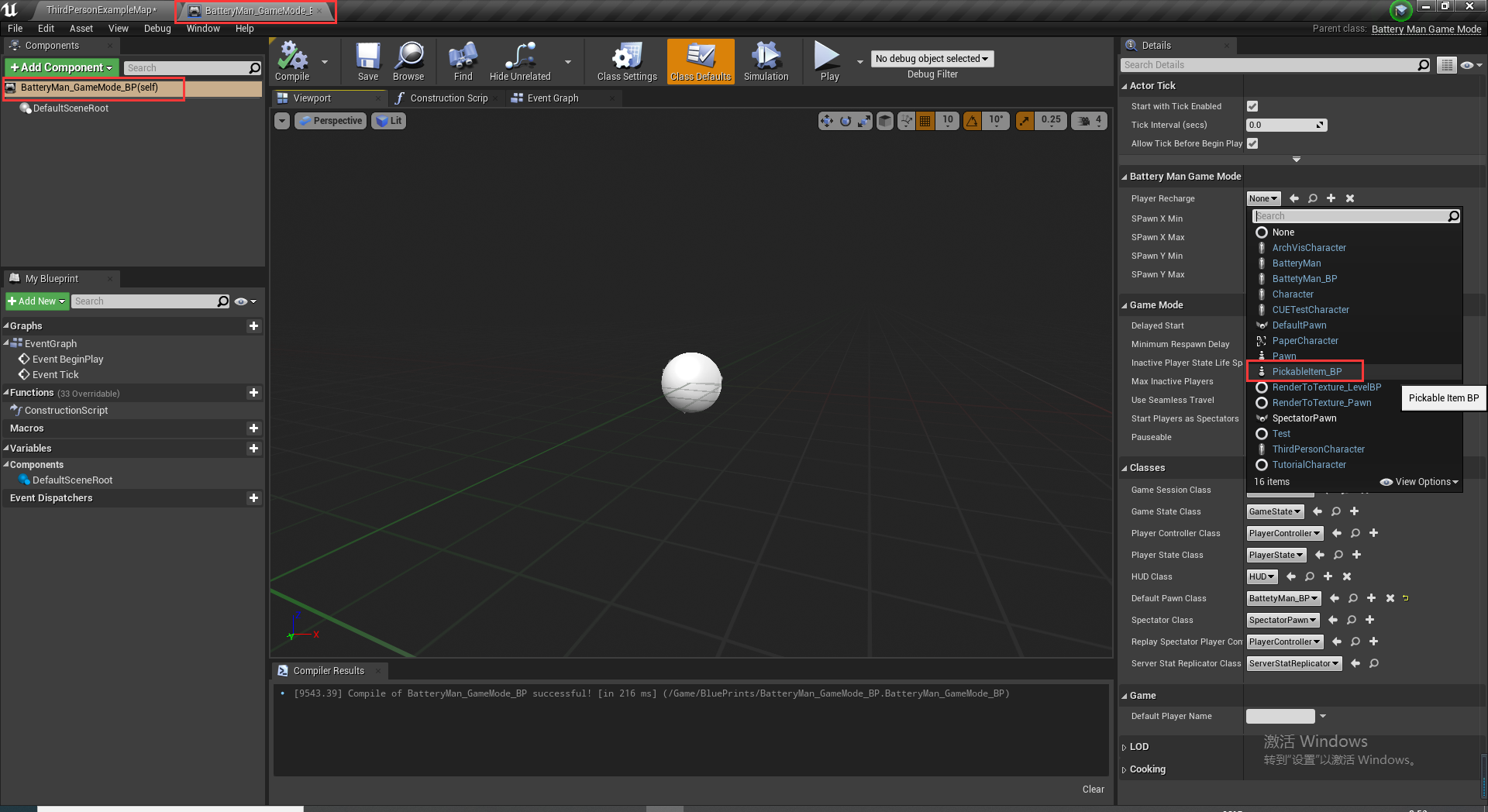Save the blueprint with Save icon
Image resolution: width=1488 pixels, height=812 pixels.
click(x=368, y=61)
